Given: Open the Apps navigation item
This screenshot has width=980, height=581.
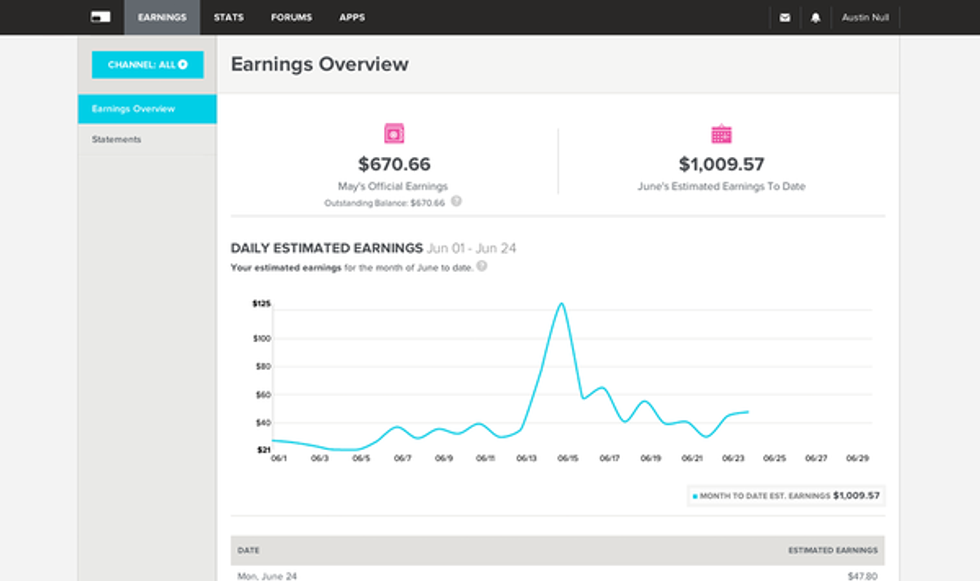Looking at the screenshot, I should coord(352,18).
